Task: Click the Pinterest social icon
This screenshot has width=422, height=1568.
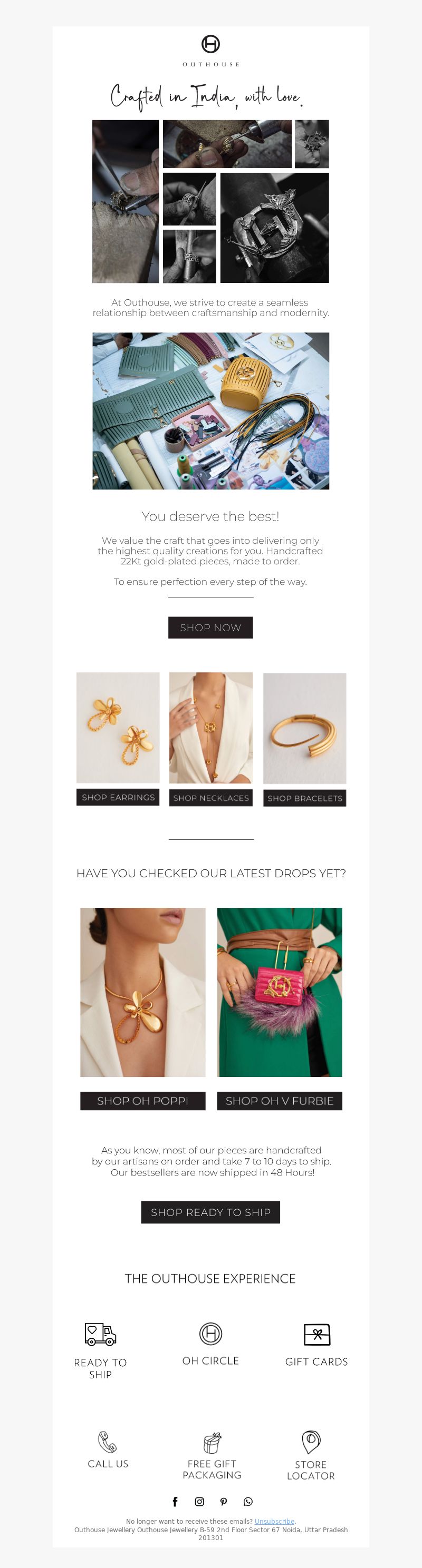Action: (x=224, y=1502)
